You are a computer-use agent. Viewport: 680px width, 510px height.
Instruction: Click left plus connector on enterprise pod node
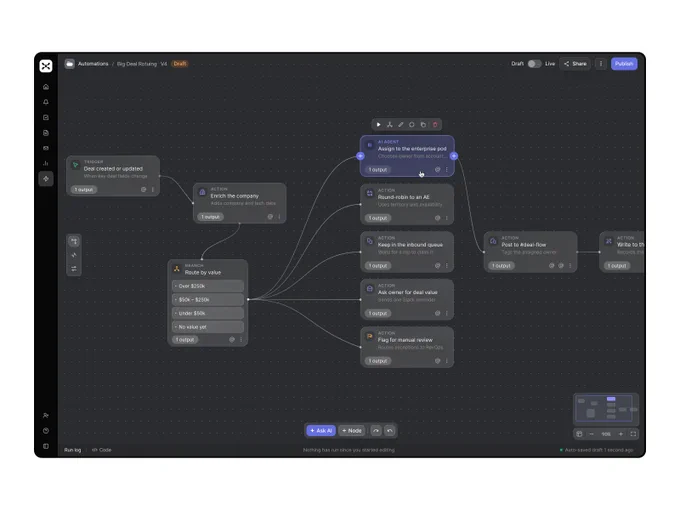point(360,156)
